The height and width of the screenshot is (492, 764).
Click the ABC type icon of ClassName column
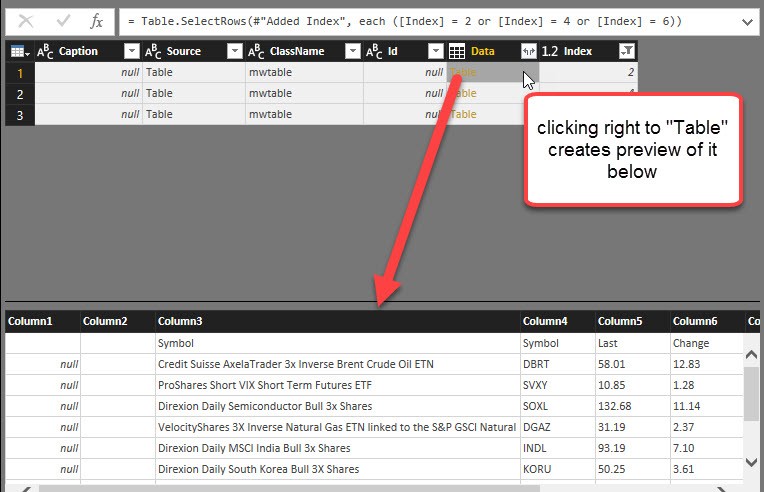coord(256,51)
